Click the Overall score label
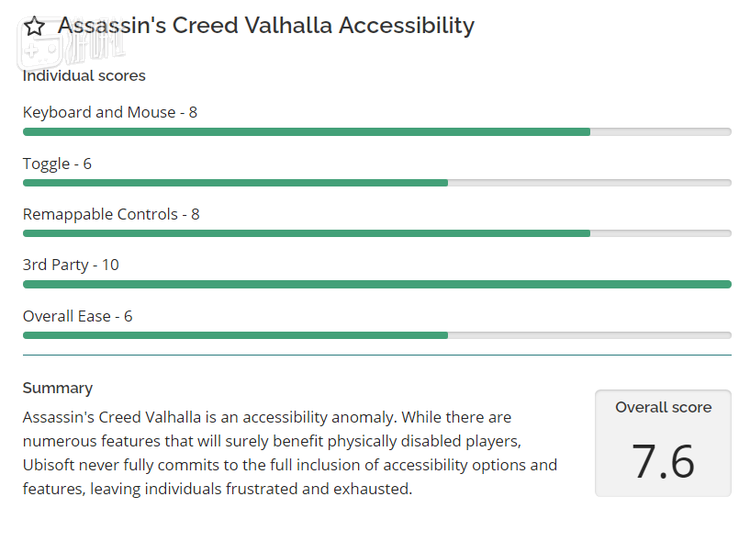Image resolution: width=750 pixels, height=542 pixels. [663, 407]
